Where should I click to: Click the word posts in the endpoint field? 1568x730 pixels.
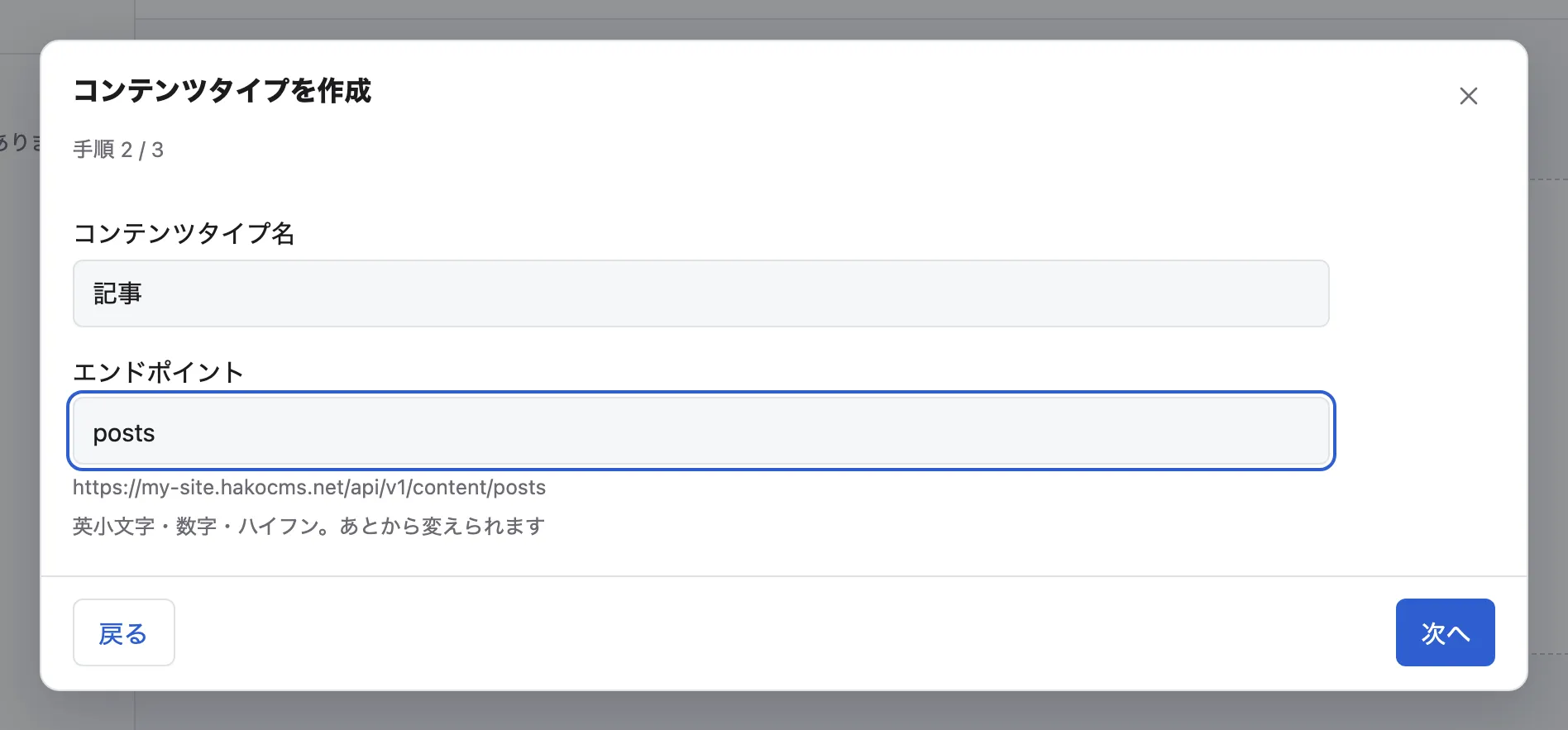pos(124,433)
